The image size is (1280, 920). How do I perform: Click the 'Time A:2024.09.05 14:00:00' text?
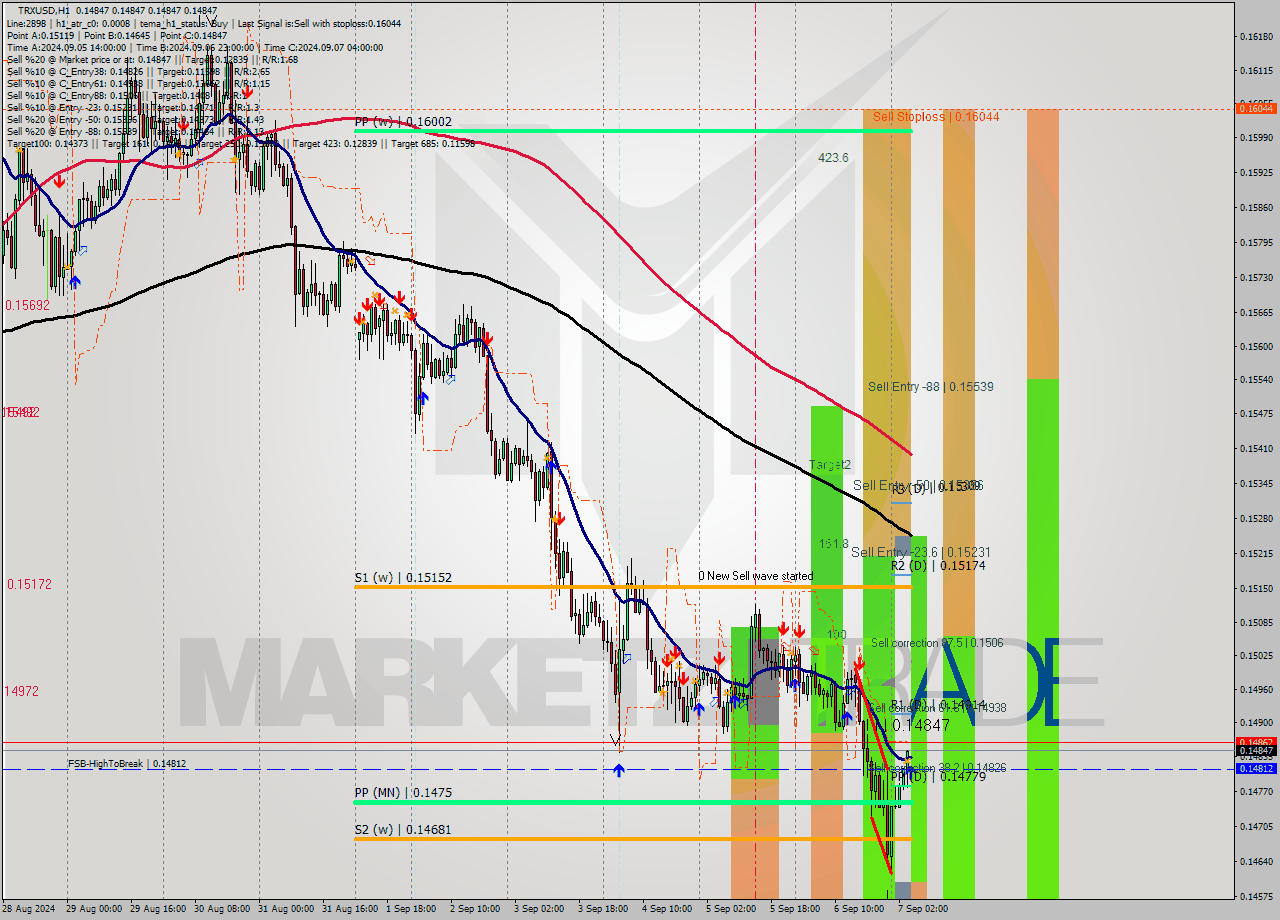click(x=66, y=47)
